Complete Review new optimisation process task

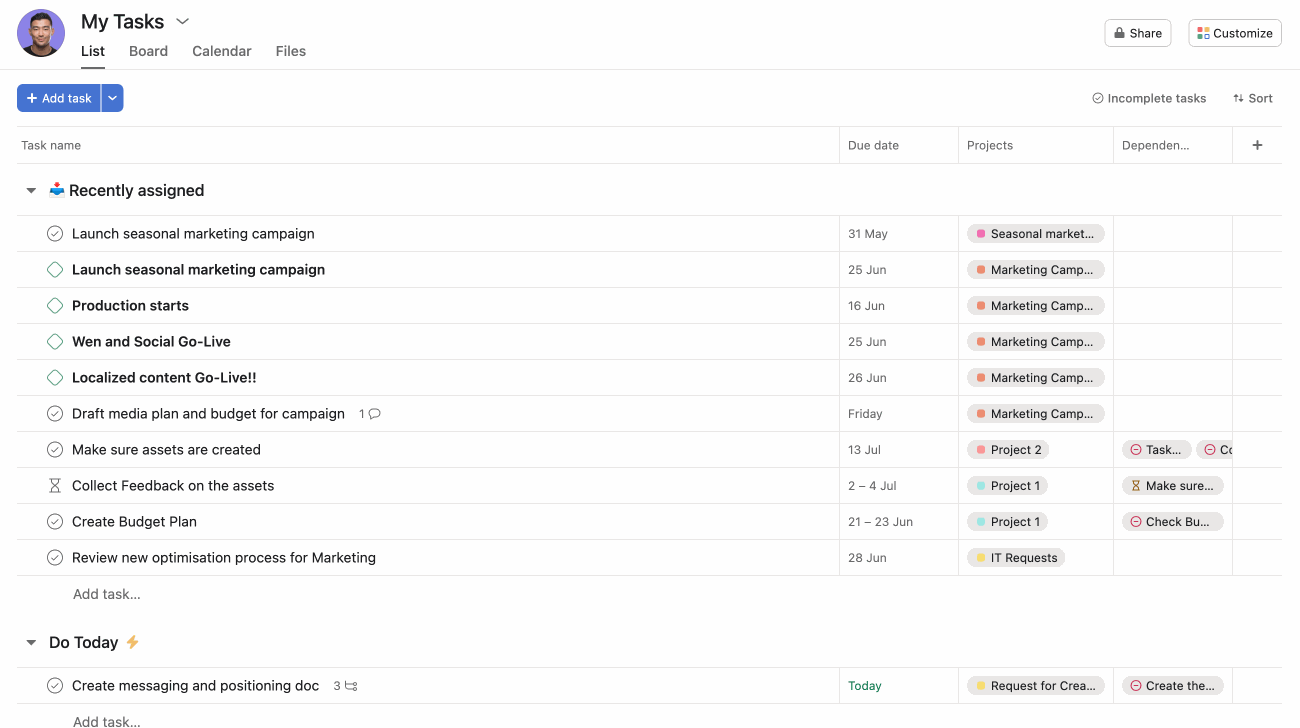pos(55,558)
